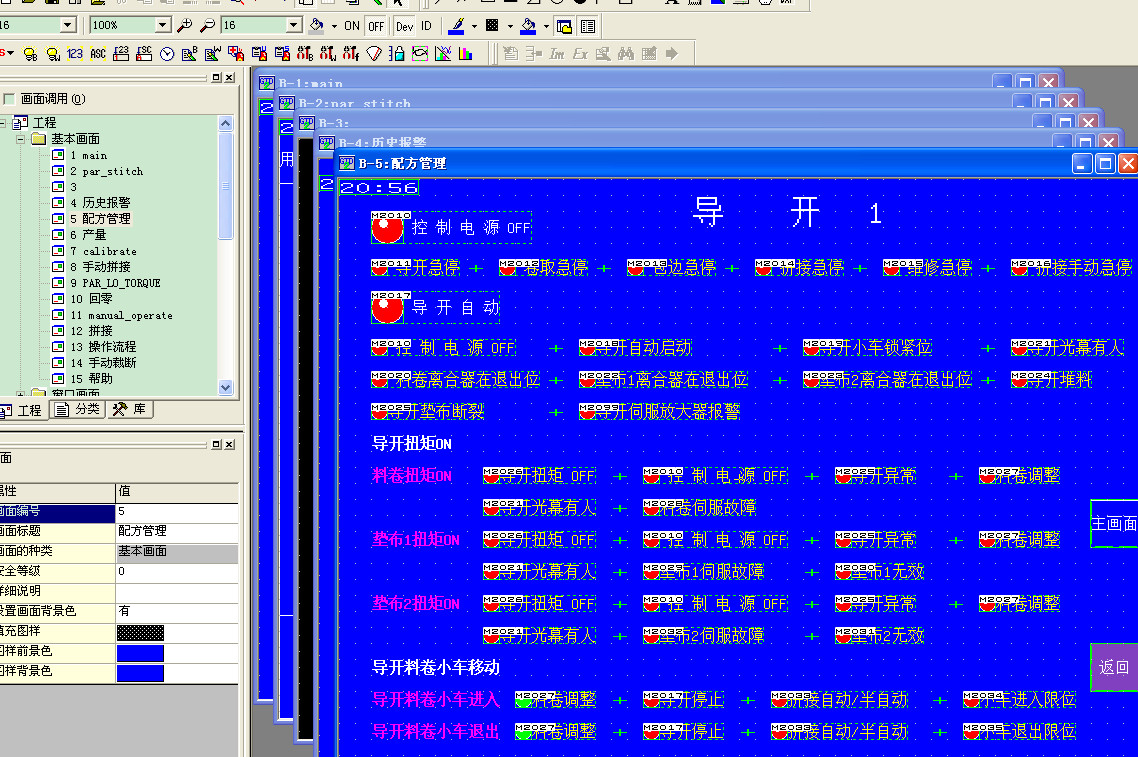The height and width of the screenshot is (757, 1138).
Task: Click the Dev device display toggle icon
Action: [x=404, y=26]
